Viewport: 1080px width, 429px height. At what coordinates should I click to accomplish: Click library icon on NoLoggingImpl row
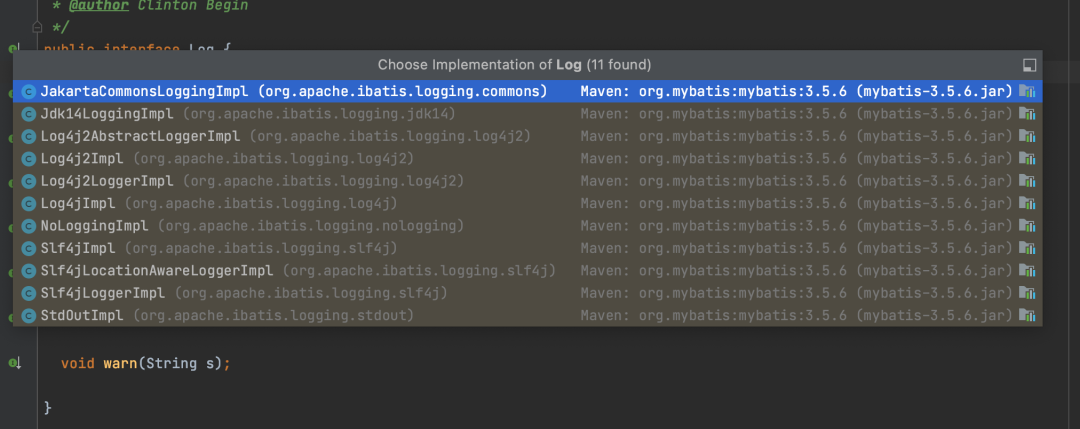(x=1027, y=226)
